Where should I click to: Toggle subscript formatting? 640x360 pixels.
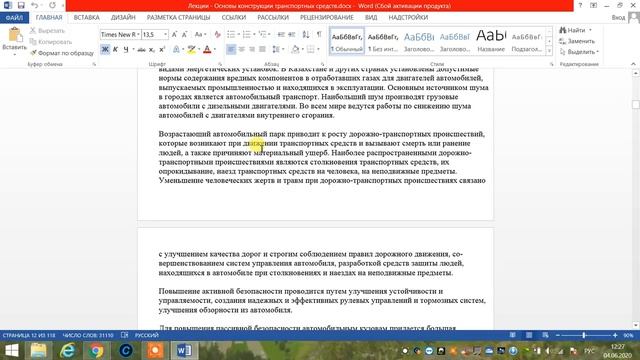tap(152, 49)
